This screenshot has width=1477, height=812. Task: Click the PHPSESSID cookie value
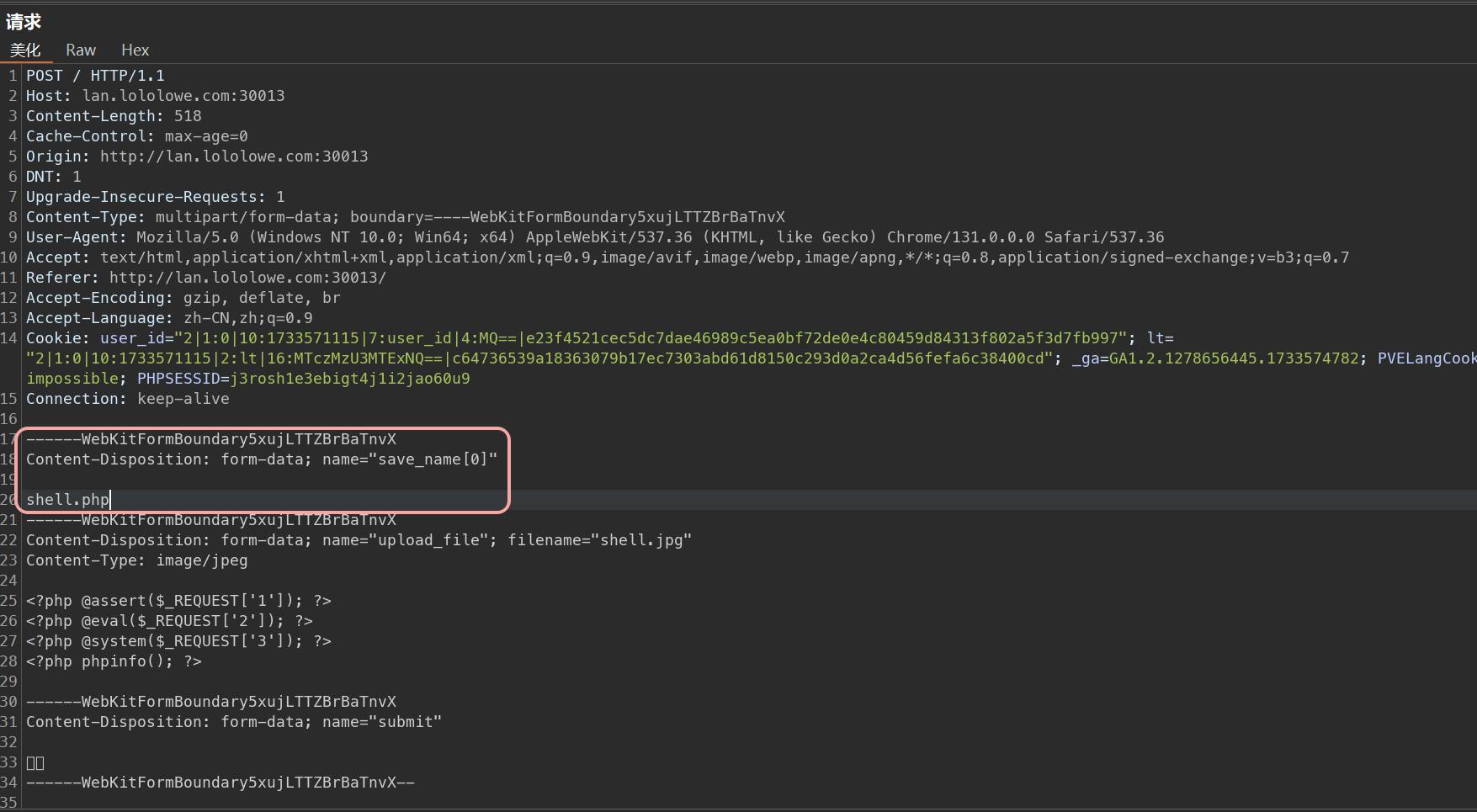[x=350, y=379]
